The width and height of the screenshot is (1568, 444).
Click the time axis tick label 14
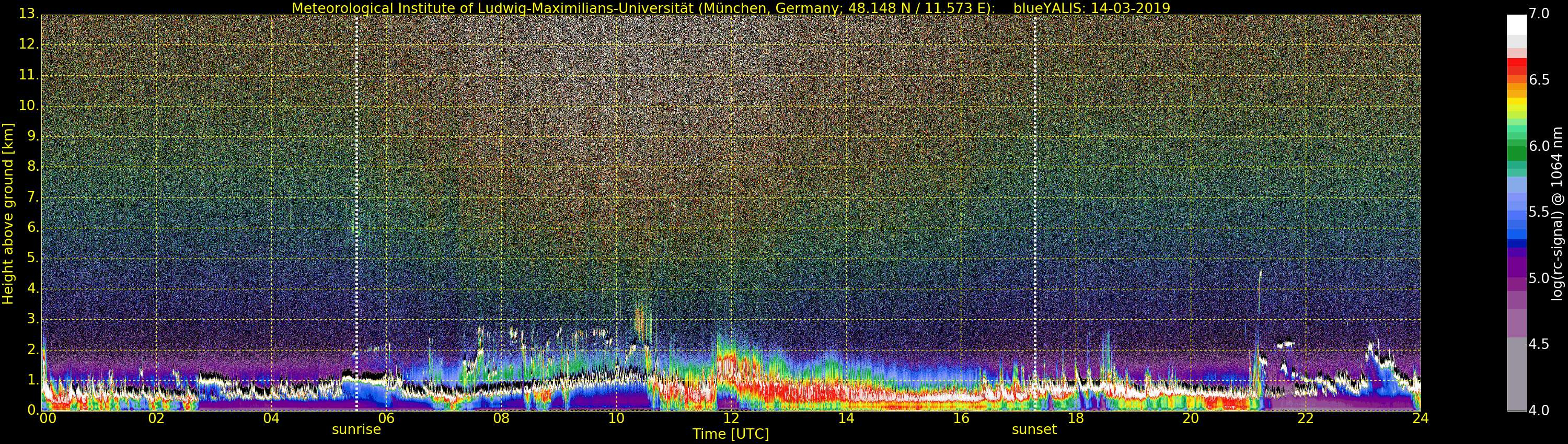(x=846, y=418)
